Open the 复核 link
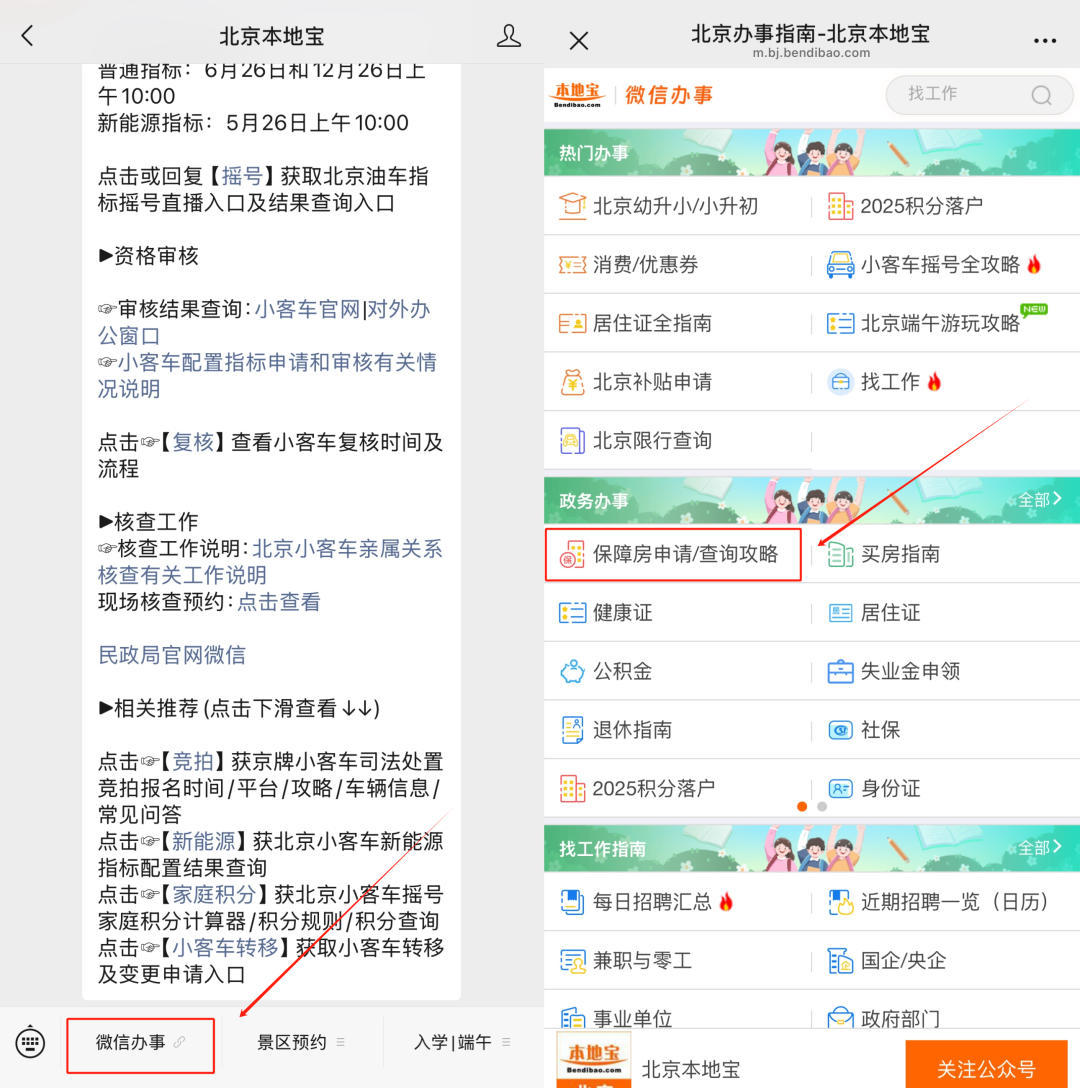 (193, 442)
